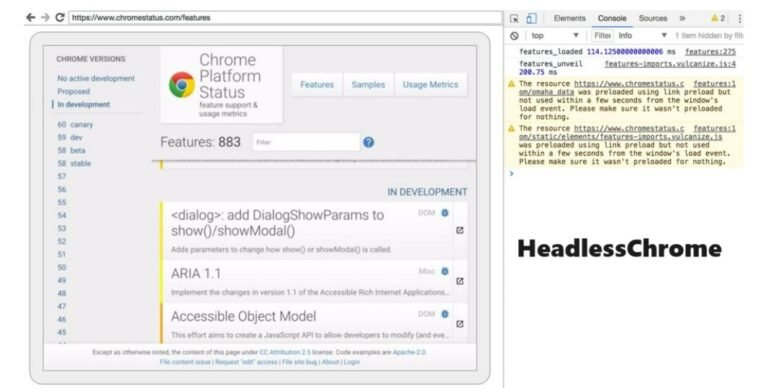This screenshot has height=388, width=768.
Task: Open the DevTools three-dot menu
Action: (x=740, y=18)
